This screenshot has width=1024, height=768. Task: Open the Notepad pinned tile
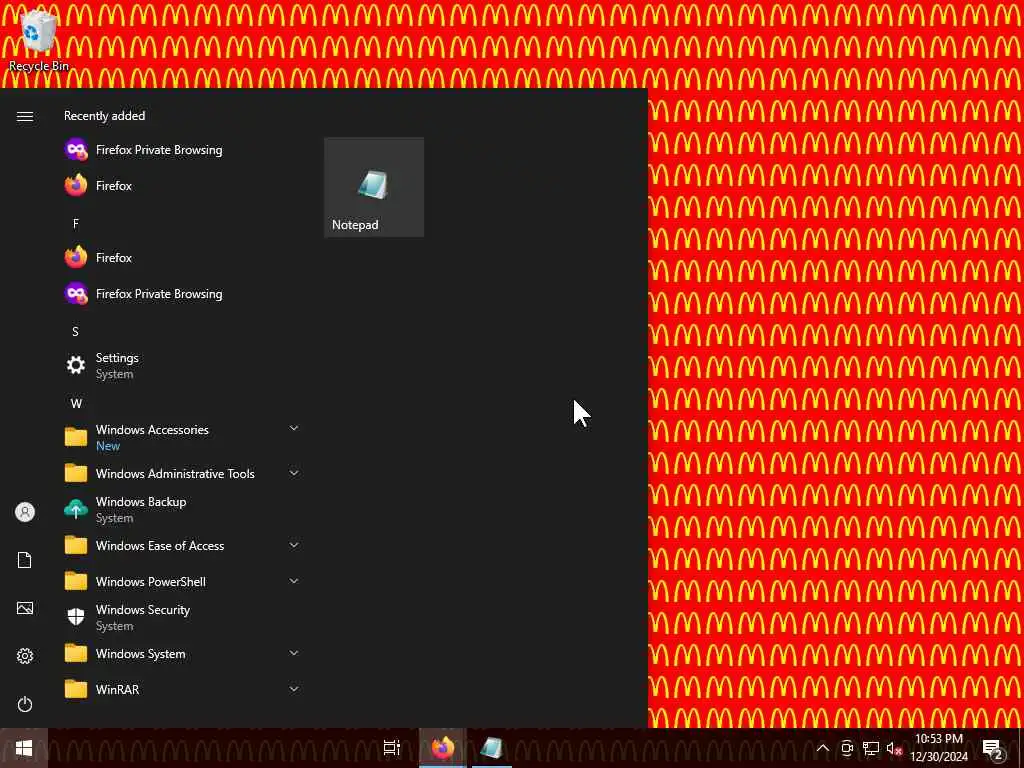374,187
